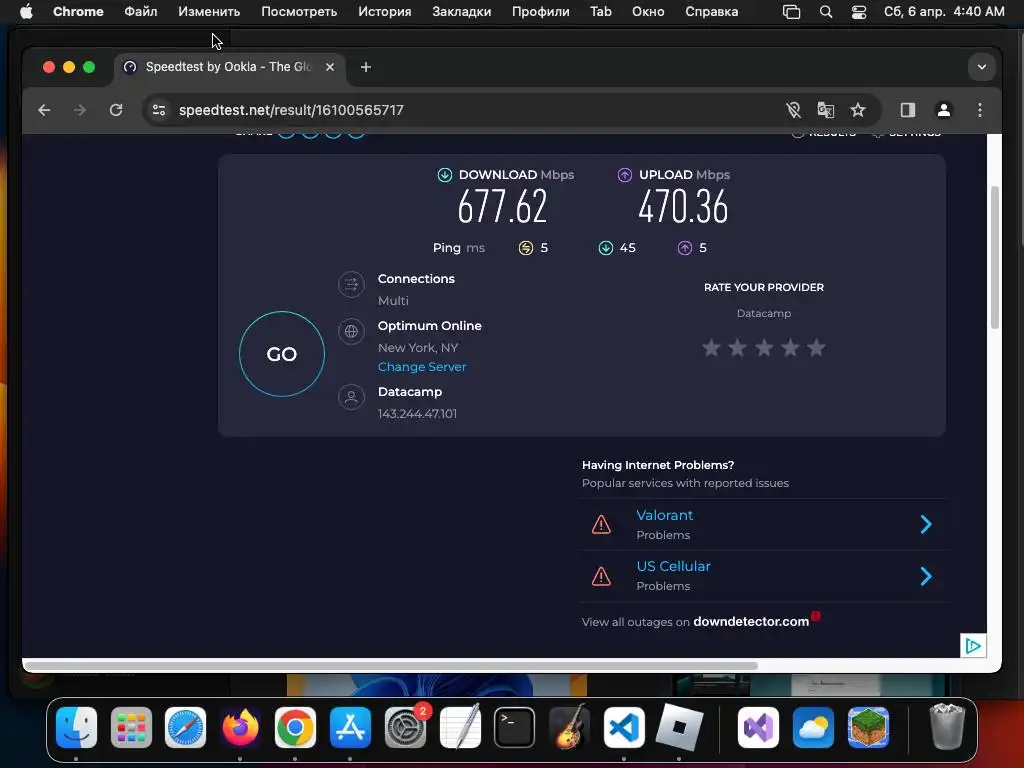The width and height of the screenshot is (1024, 768).
Task: Click the horizontal scrollbar at page bottom
Action: point(392,665)
